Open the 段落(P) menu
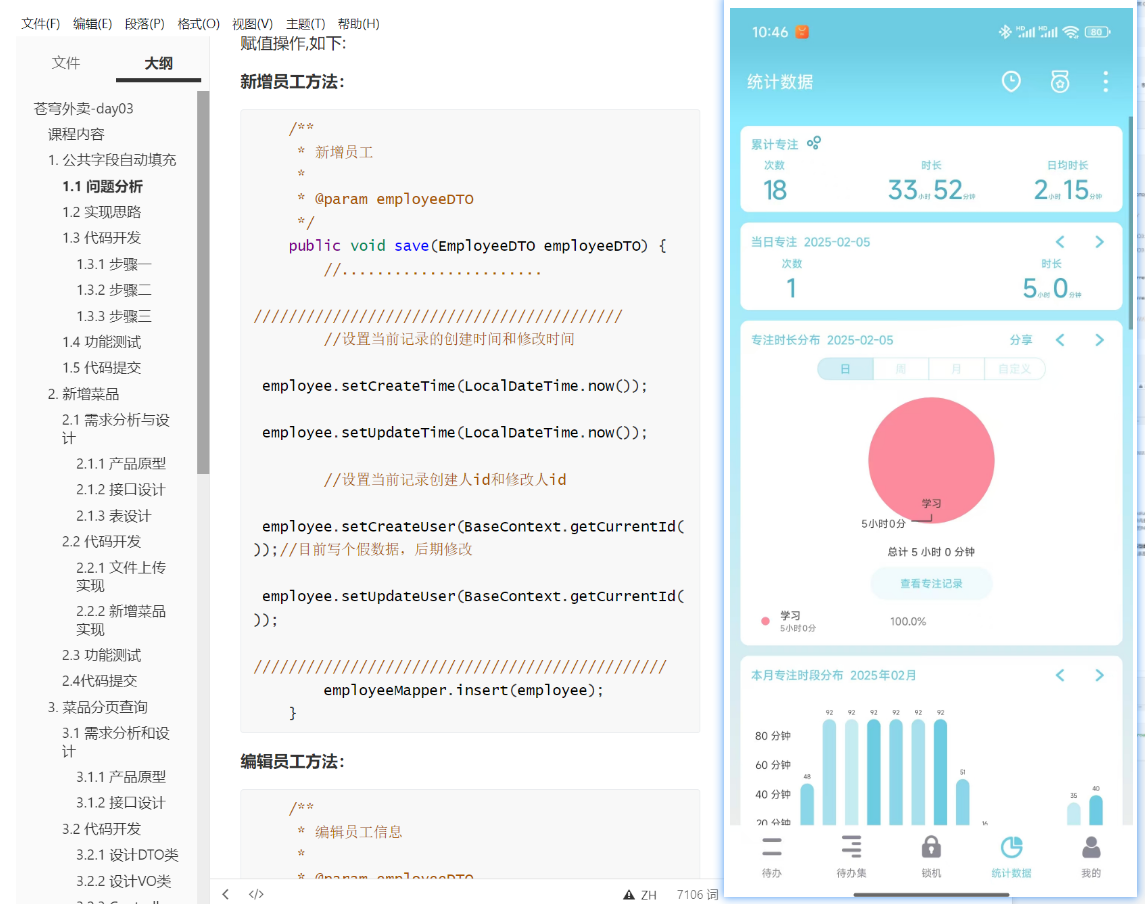 [x=145, y=23]
